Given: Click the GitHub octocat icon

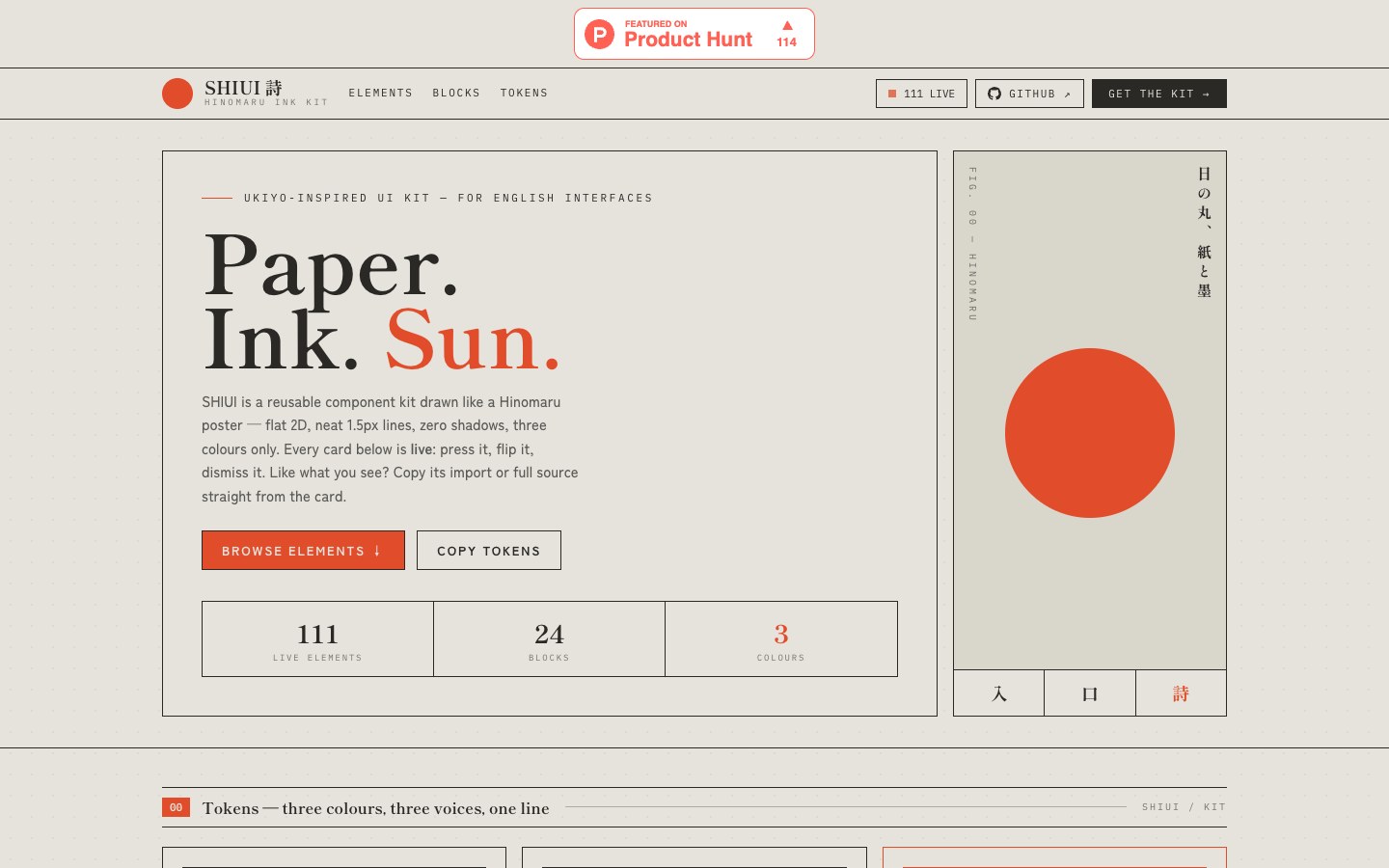Looking at the screenshot, I should pyautogui.click(x=994, y=94).
